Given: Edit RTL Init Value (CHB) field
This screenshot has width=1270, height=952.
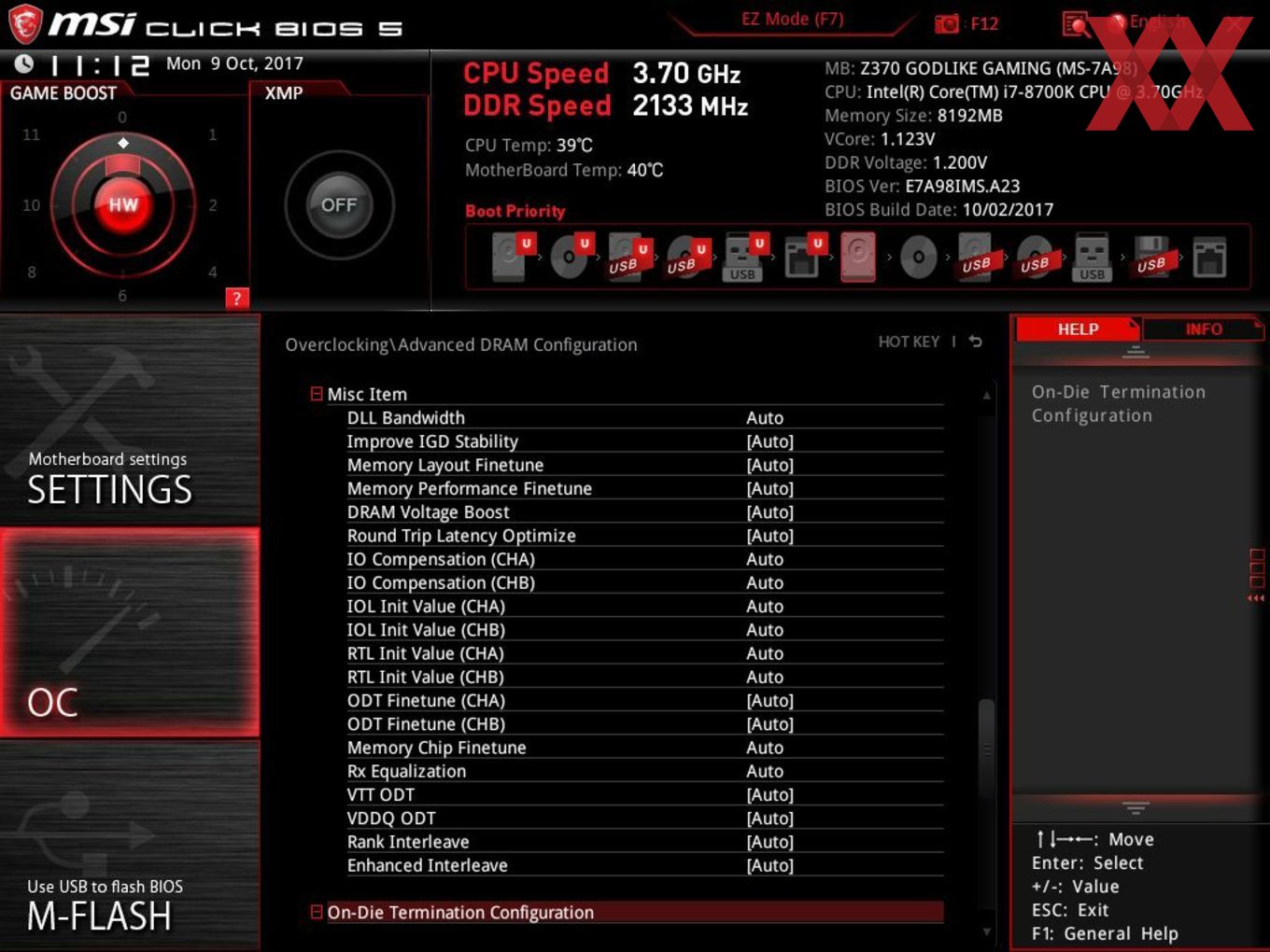Looking at the screenshot, I should tap(765, 677).
